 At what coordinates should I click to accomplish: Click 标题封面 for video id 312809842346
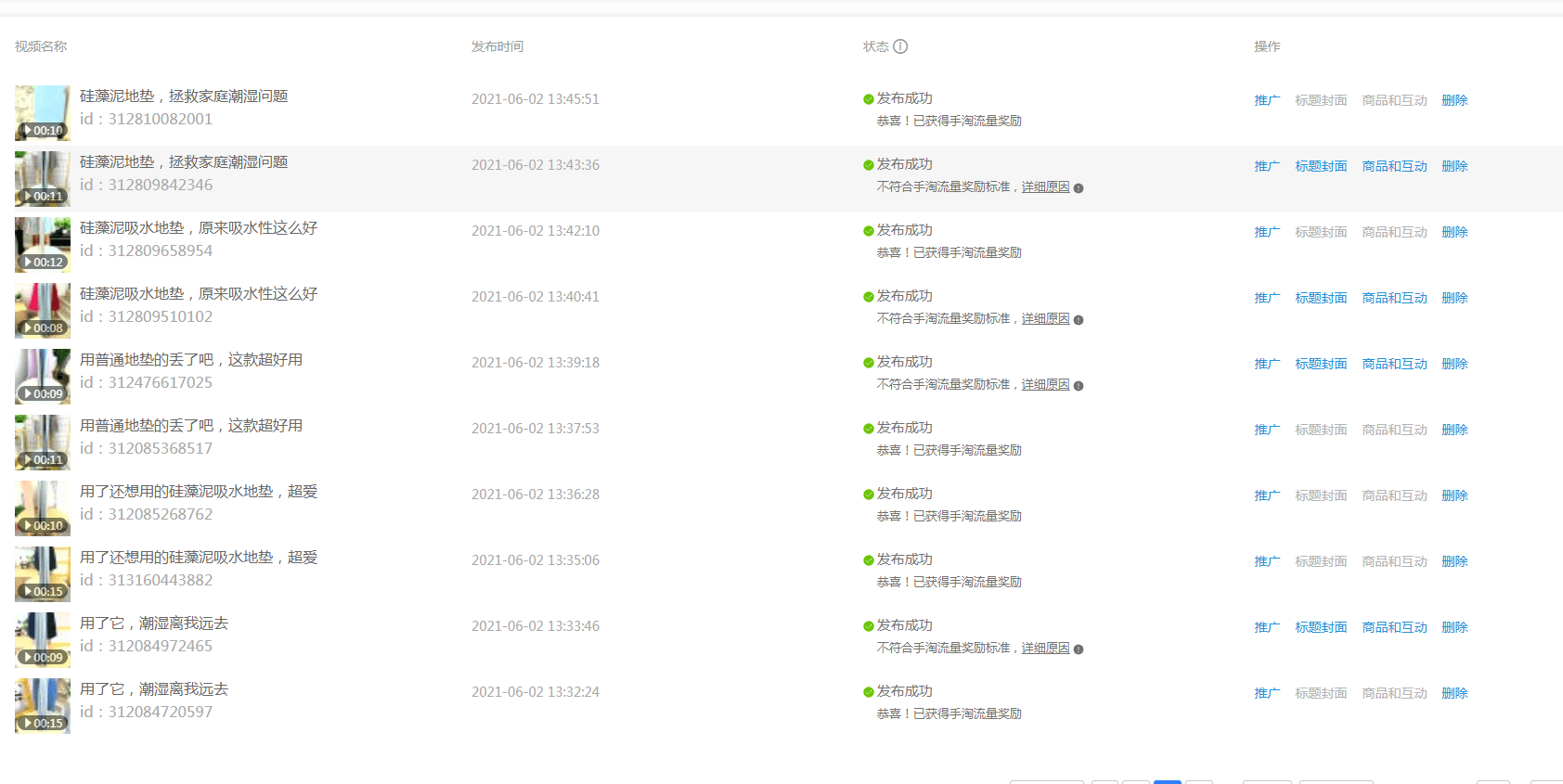coord(1321,166)
